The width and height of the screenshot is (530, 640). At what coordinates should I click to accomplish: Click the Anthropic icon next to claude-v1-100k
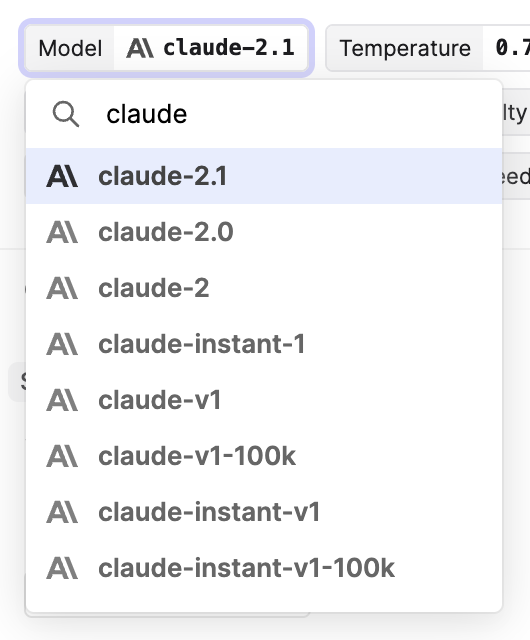62,456
